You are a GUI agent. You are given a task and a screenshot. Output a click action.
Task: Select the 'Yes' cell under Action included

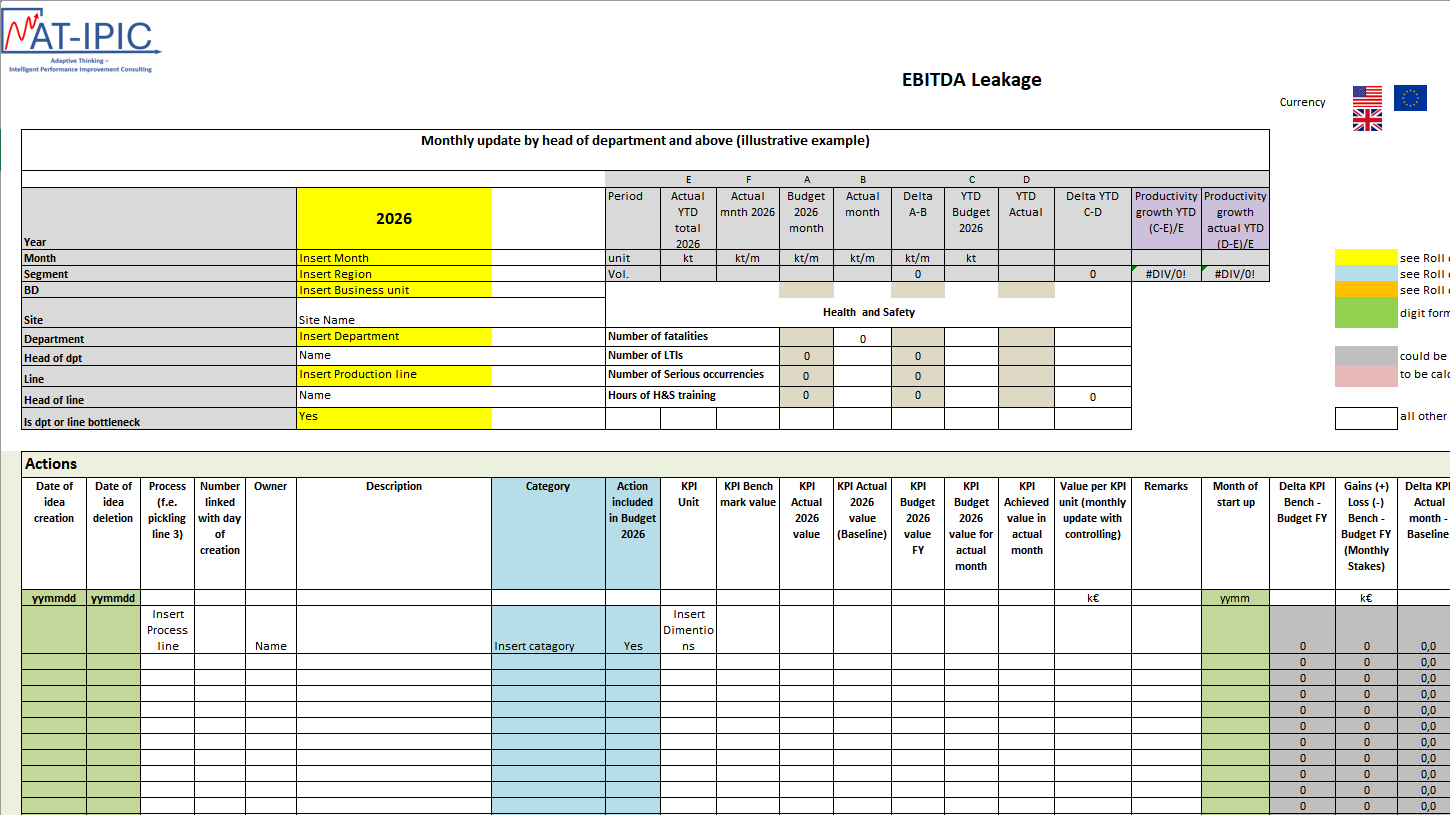[x=633, y=630]
